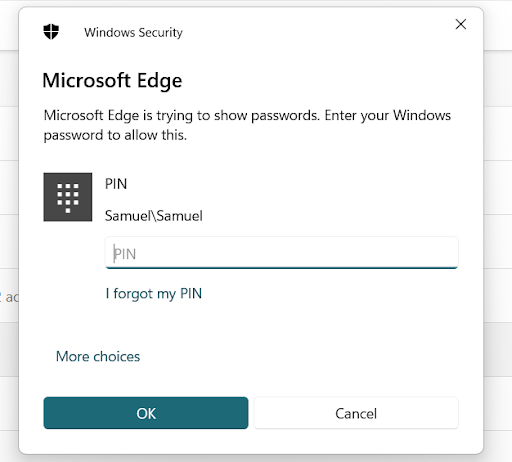Confirm with the OK button

pyautogui.click(x=146, y=413)
